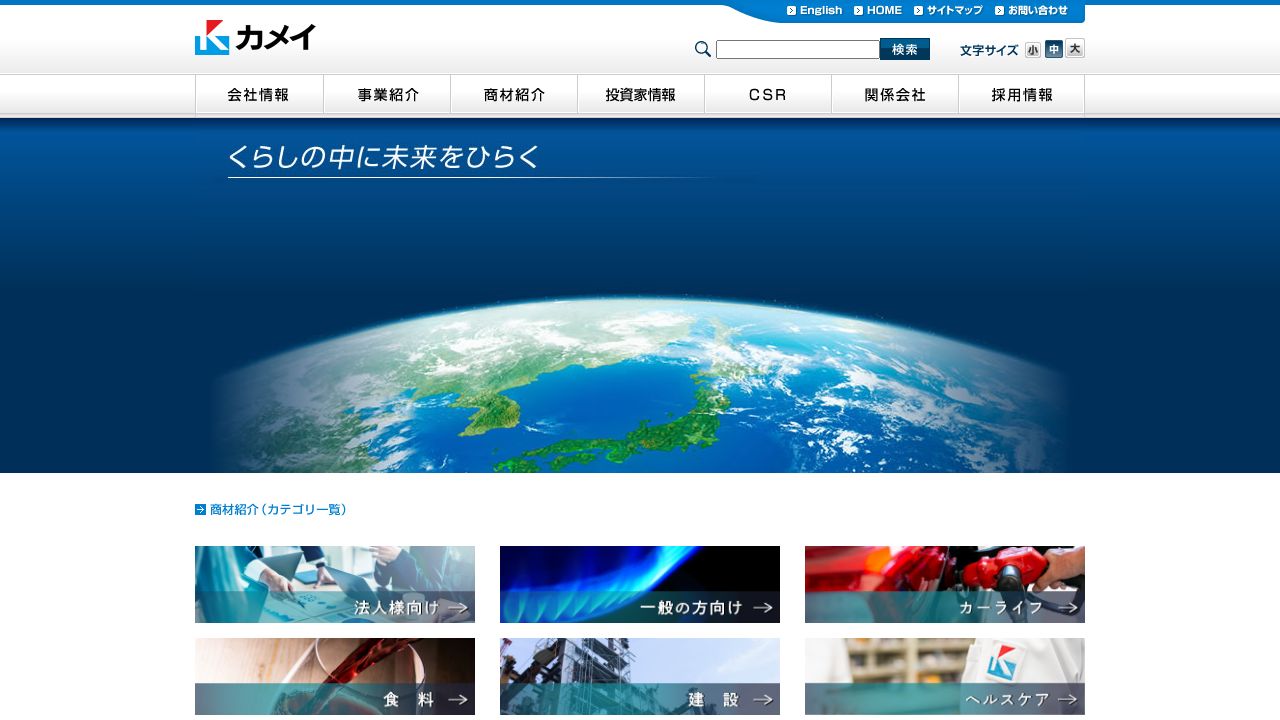Click the arrow icon on ヘルスケア banner

coord(1068,699)
